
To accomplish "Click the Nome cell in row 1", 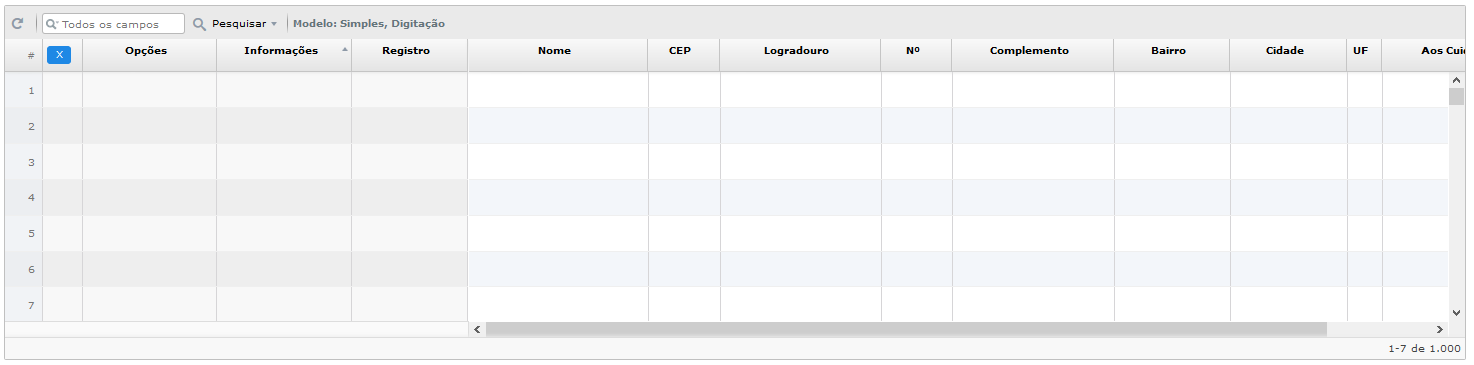I will (x=558, y=90).
